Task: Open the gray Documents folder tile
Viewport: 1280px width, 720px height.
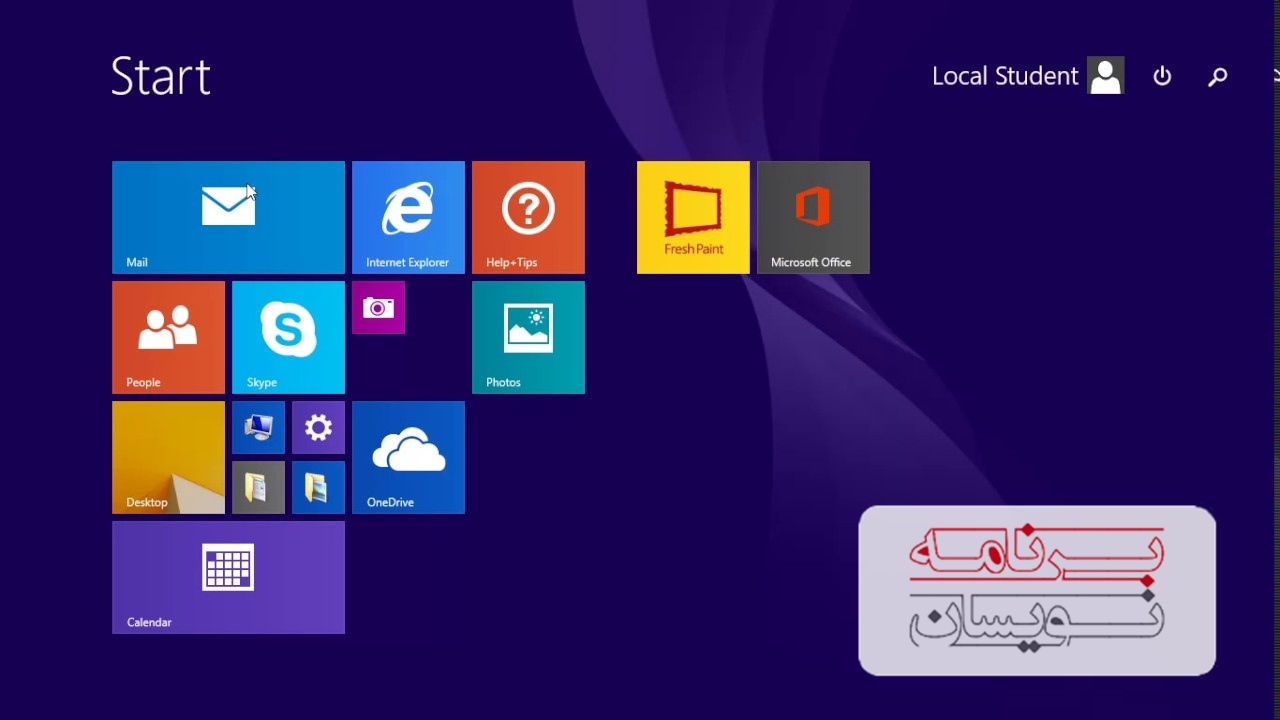Action: tap(258, 487)
